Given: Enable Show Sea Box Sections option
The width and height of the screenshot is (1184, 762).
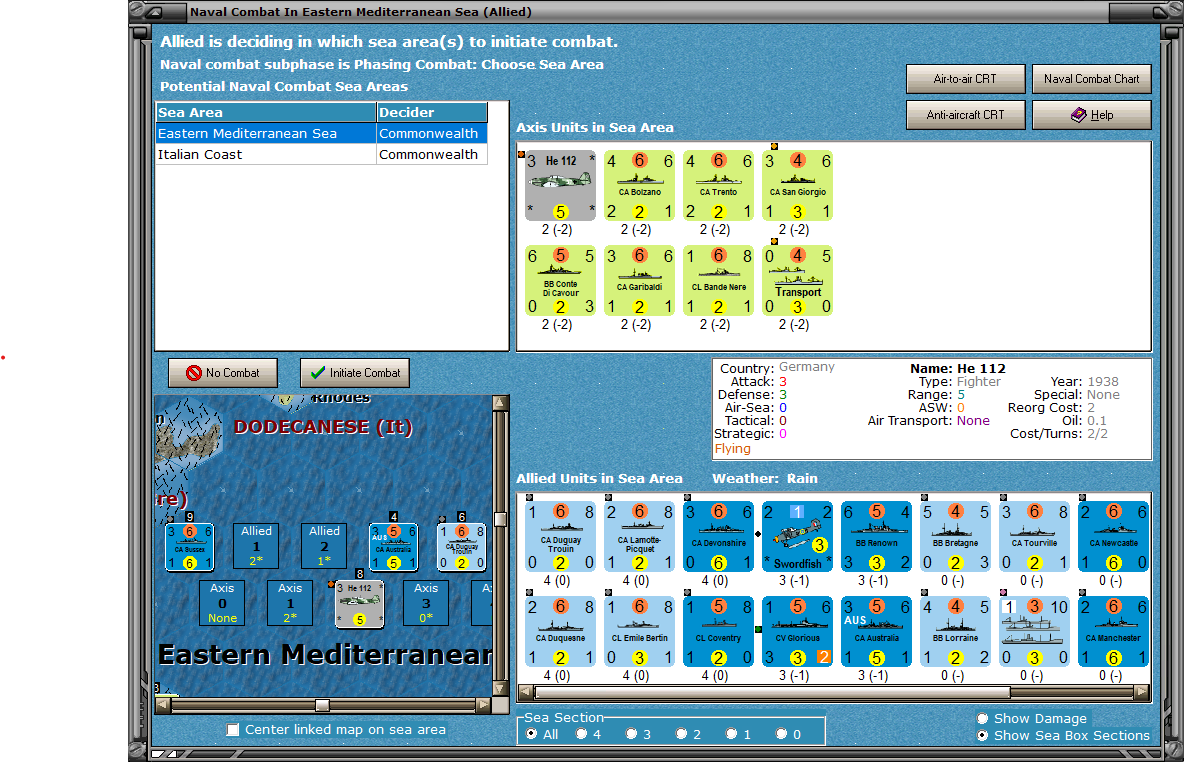Looking at the screenshot, I should pyautogui.click(x=982, y=736).
